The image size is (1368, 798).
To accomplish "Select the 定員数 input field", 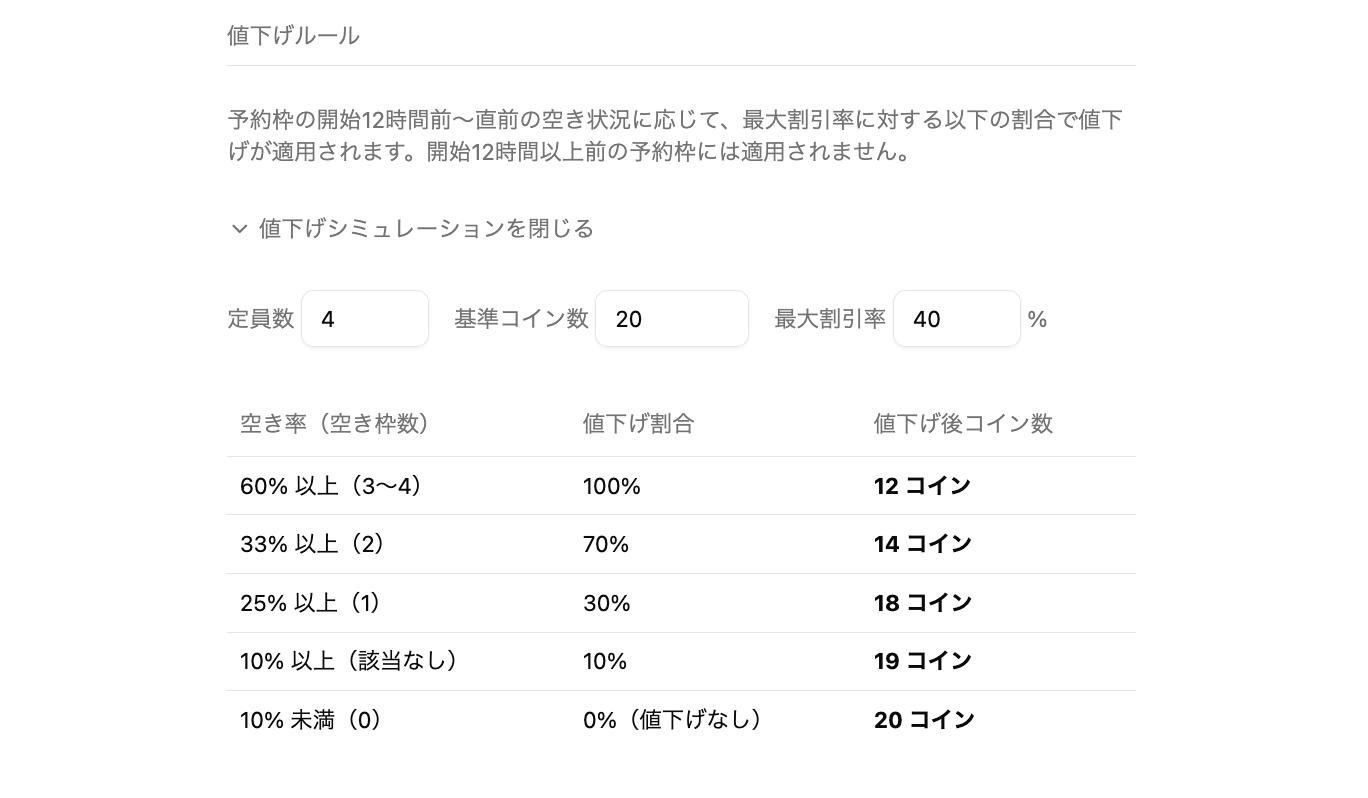I will pyautogui.click(x=364, y=318).
